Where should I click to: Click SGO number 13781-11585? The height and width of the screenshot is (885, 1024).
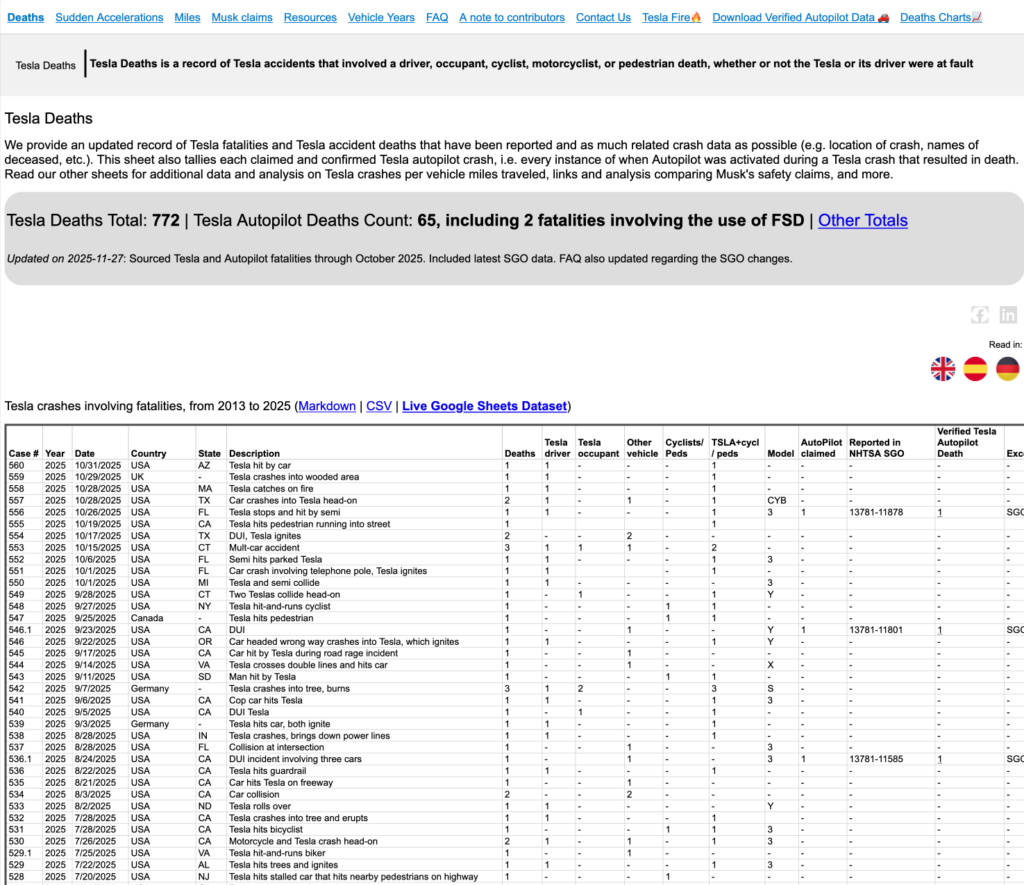click(x=876, y=759)
